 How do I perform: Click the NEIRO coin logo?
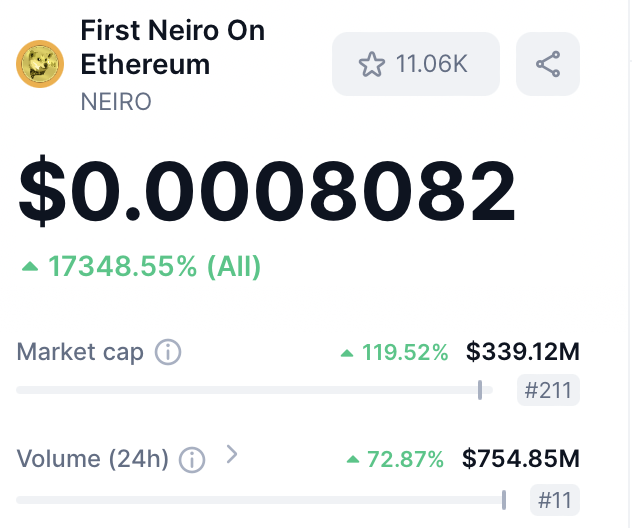[40, 64]
